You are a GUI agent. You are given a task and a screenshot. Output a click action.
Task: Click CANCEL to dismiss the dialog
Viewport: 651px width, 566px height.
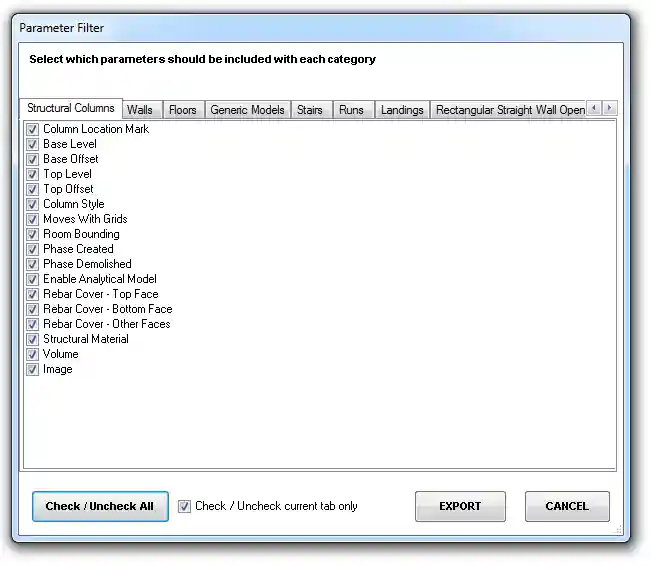pos(567,506)
